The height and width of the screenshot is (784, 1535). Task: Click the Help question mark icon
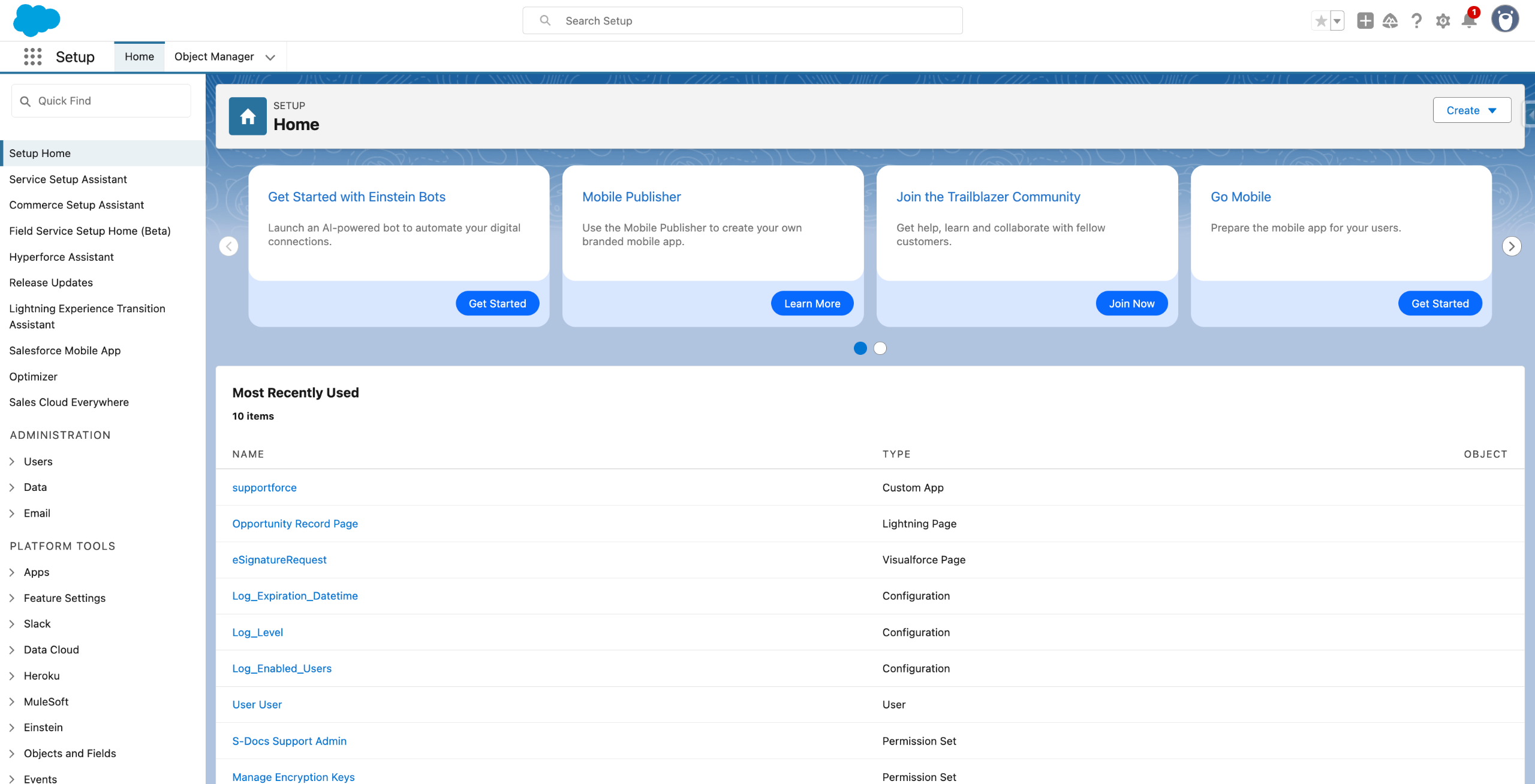pos(1416,21)
